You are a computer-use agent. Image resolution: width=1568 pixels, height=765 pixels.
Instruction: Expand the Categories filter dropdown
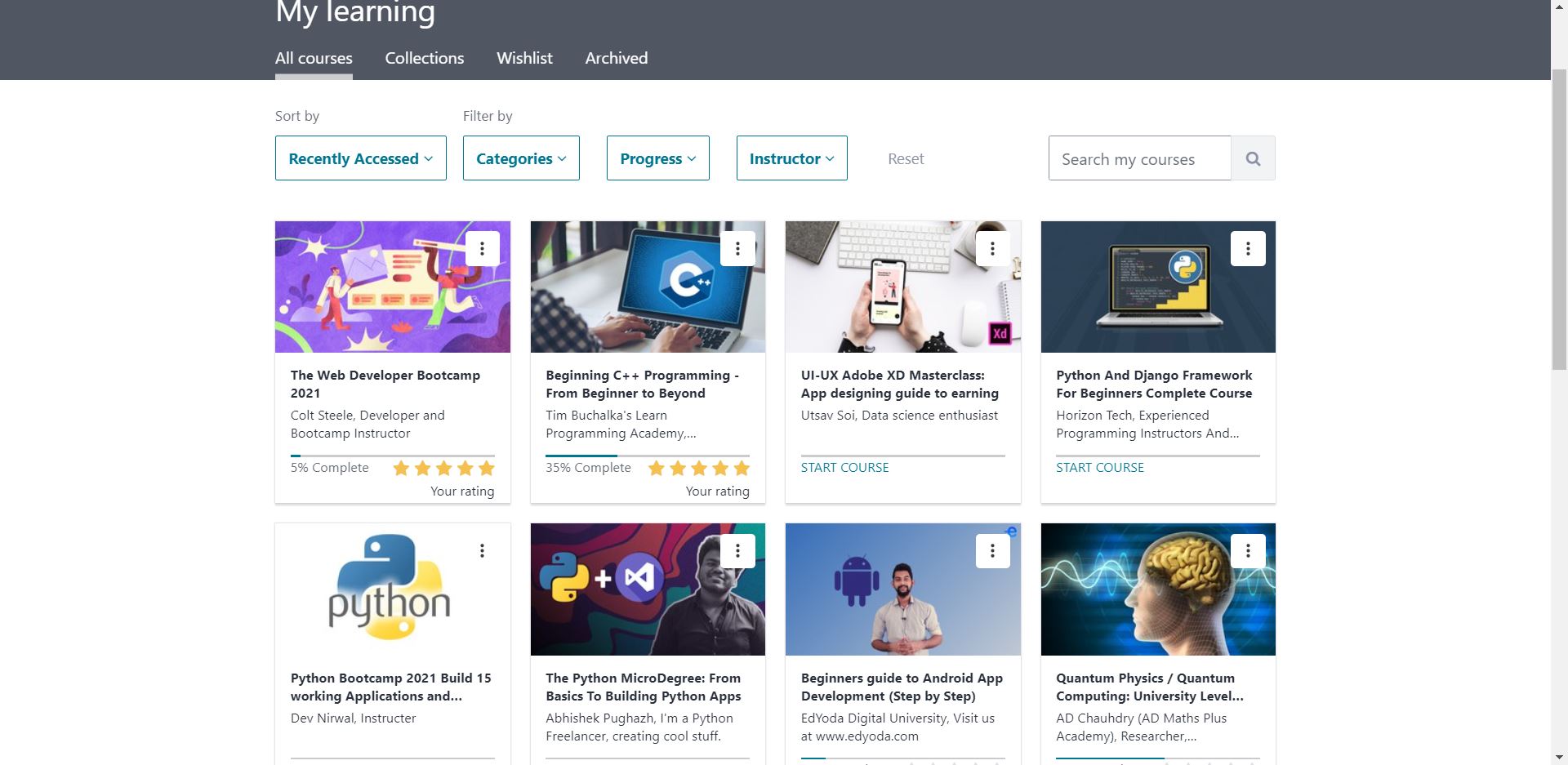(x=521, y=158)
